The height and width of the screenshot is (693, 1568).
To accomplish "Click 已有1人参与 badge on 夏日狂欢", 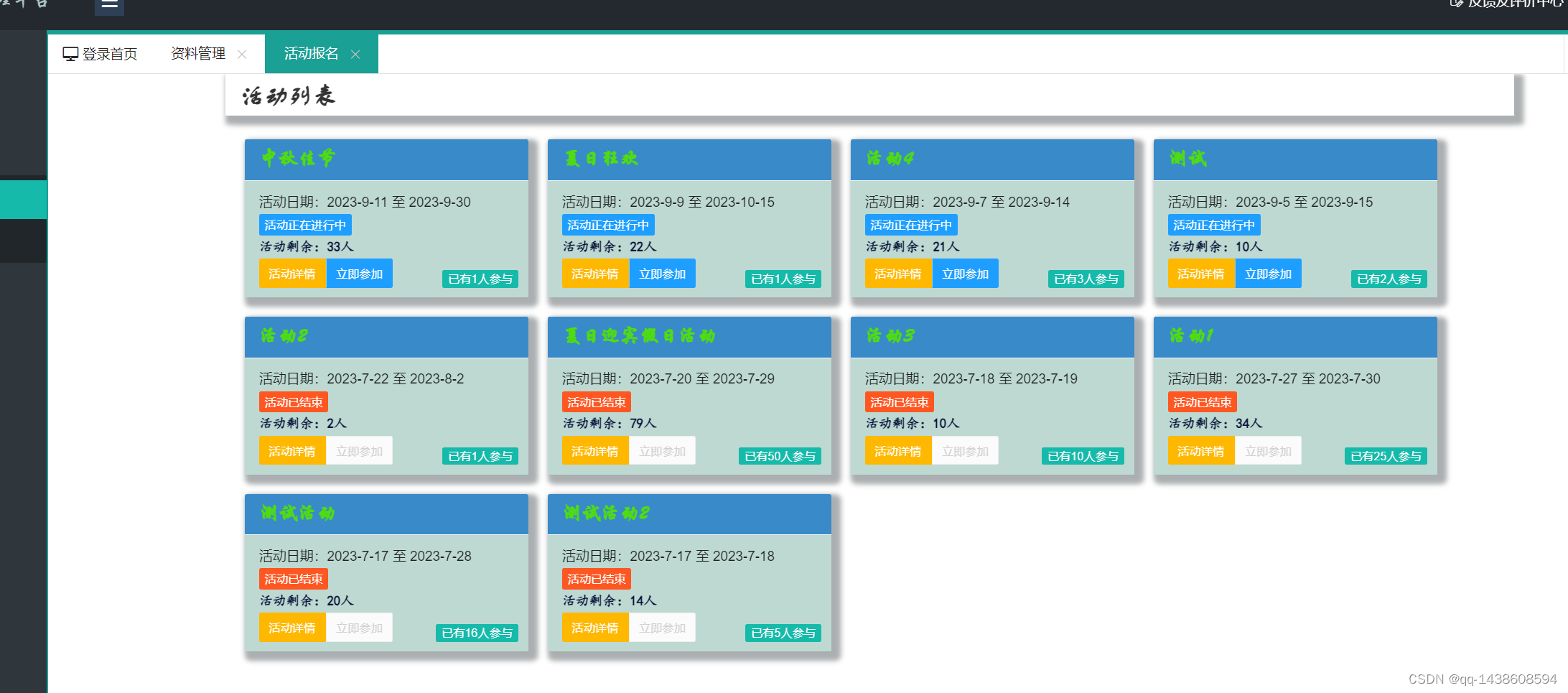I will pyautogui.click(x=783, y=279).
